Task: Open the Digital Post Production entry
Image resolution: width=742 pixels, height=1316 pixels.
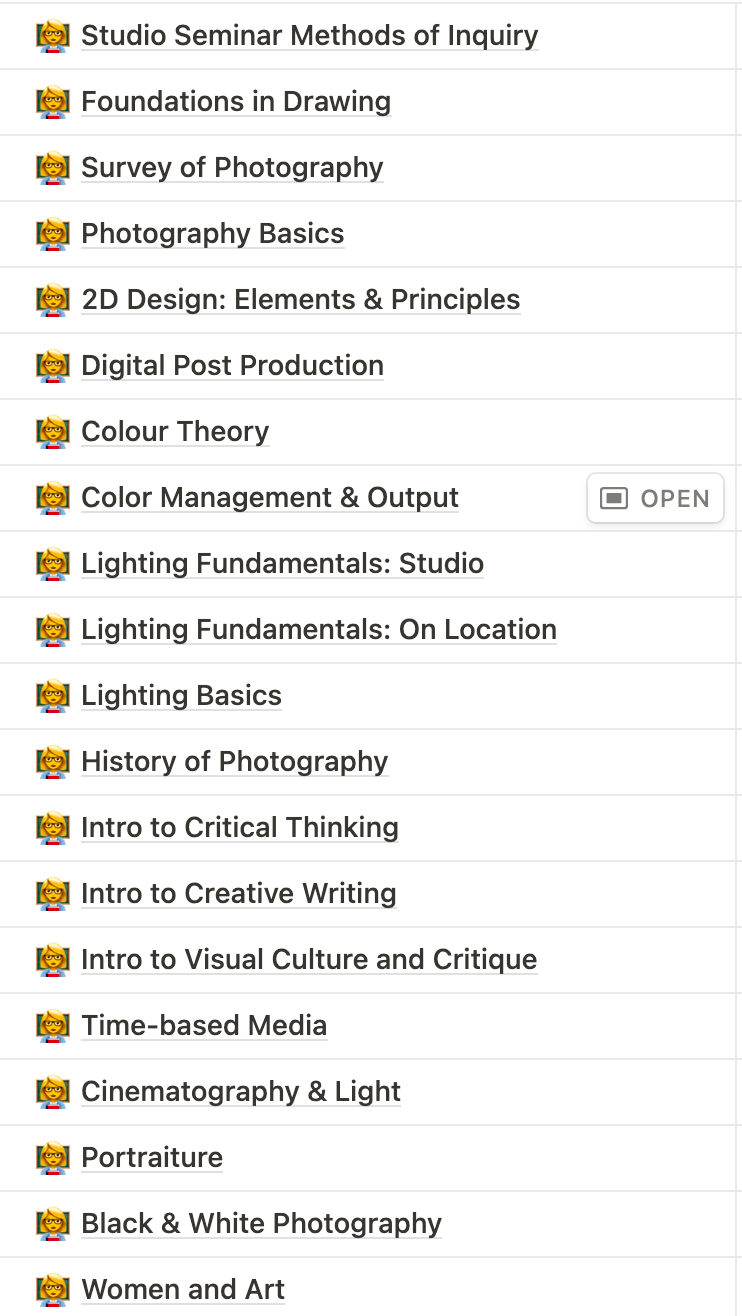Action: tap(233, 366)
